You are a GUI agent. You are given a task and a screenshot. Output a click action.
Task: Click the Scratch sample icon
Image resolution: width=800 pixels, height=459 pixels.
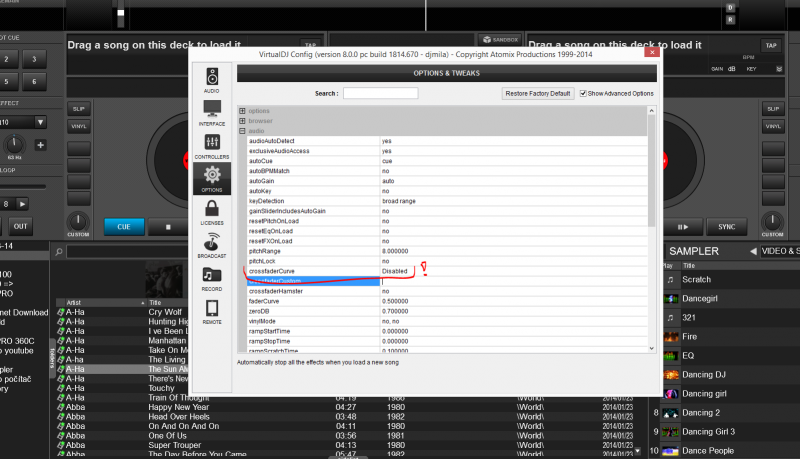670,279
